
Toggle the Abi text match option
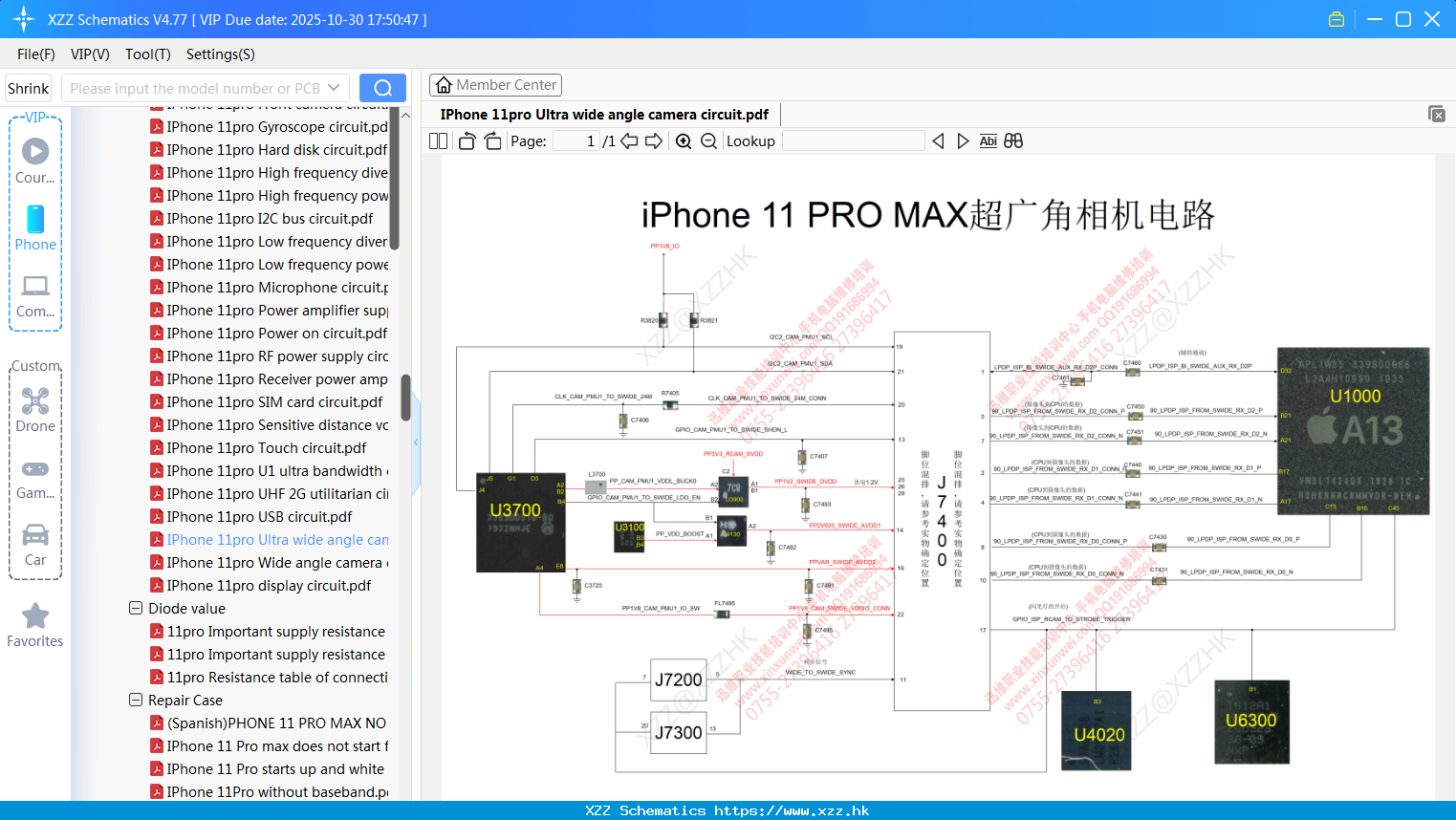pyautogui.click(x=989, y=141)
